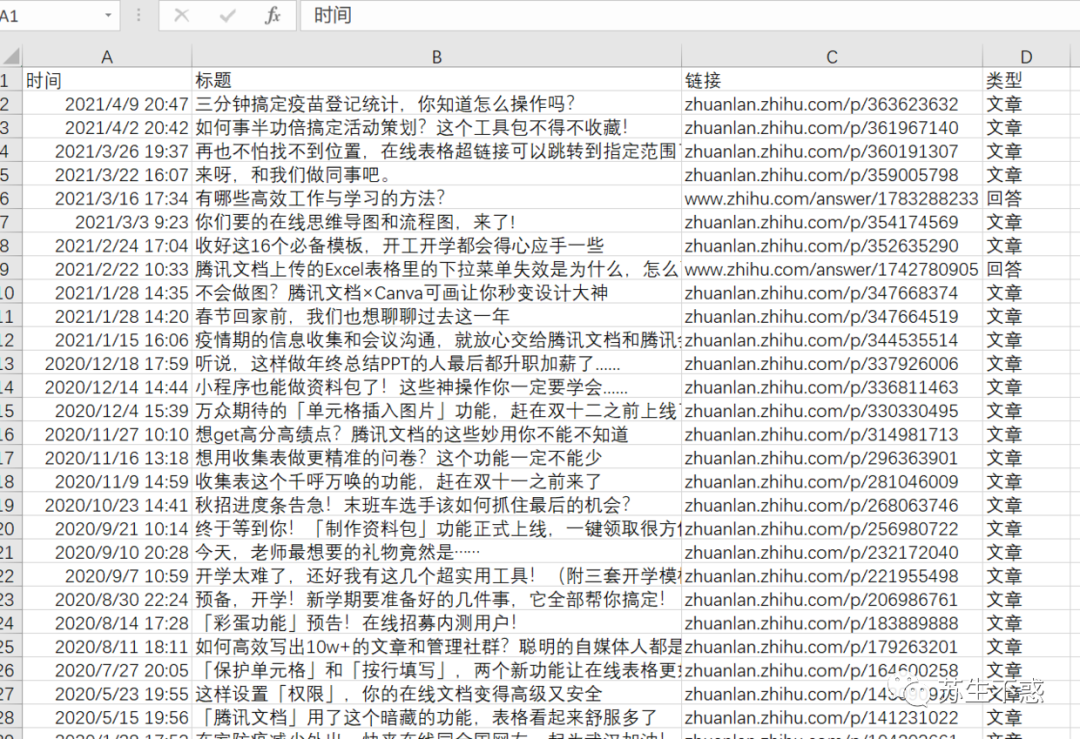1080x739 pixels.
Task: Select cell with zhuanlan.zhihu.com/p/363623632 link
Action: pyautogui.click(x=832, y=104)
